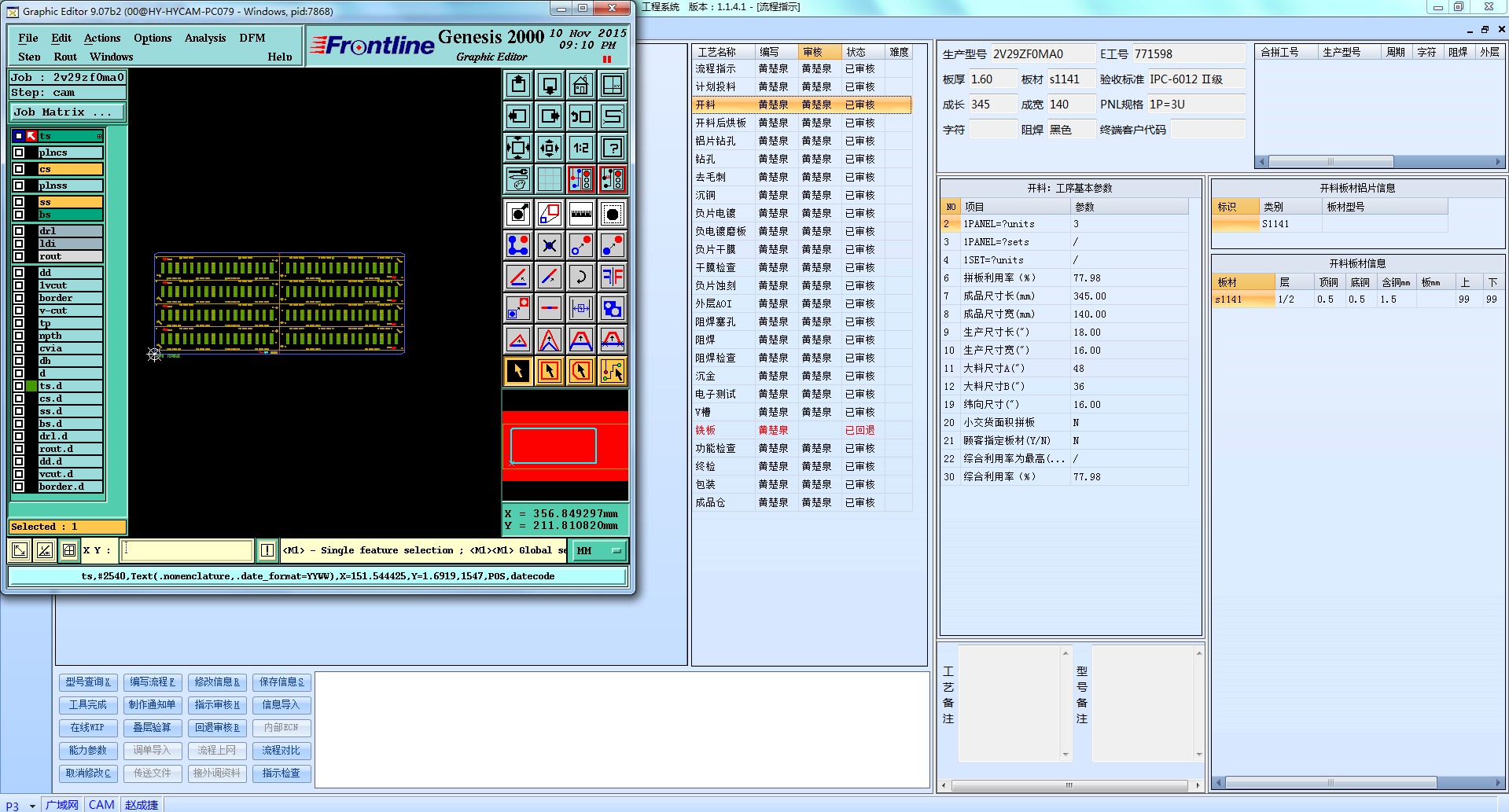Toggle the plncs layer checkbox
Screen dimensions: 1509x812
point(20,152)
